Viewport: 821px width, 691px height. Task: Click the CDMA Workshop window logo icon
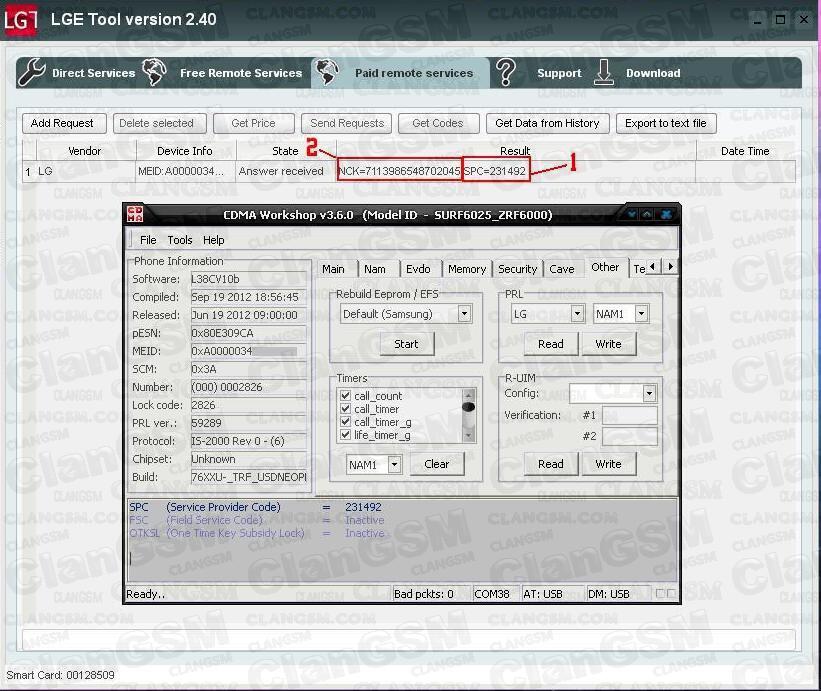pyautogui.click(x=135, y=214)
